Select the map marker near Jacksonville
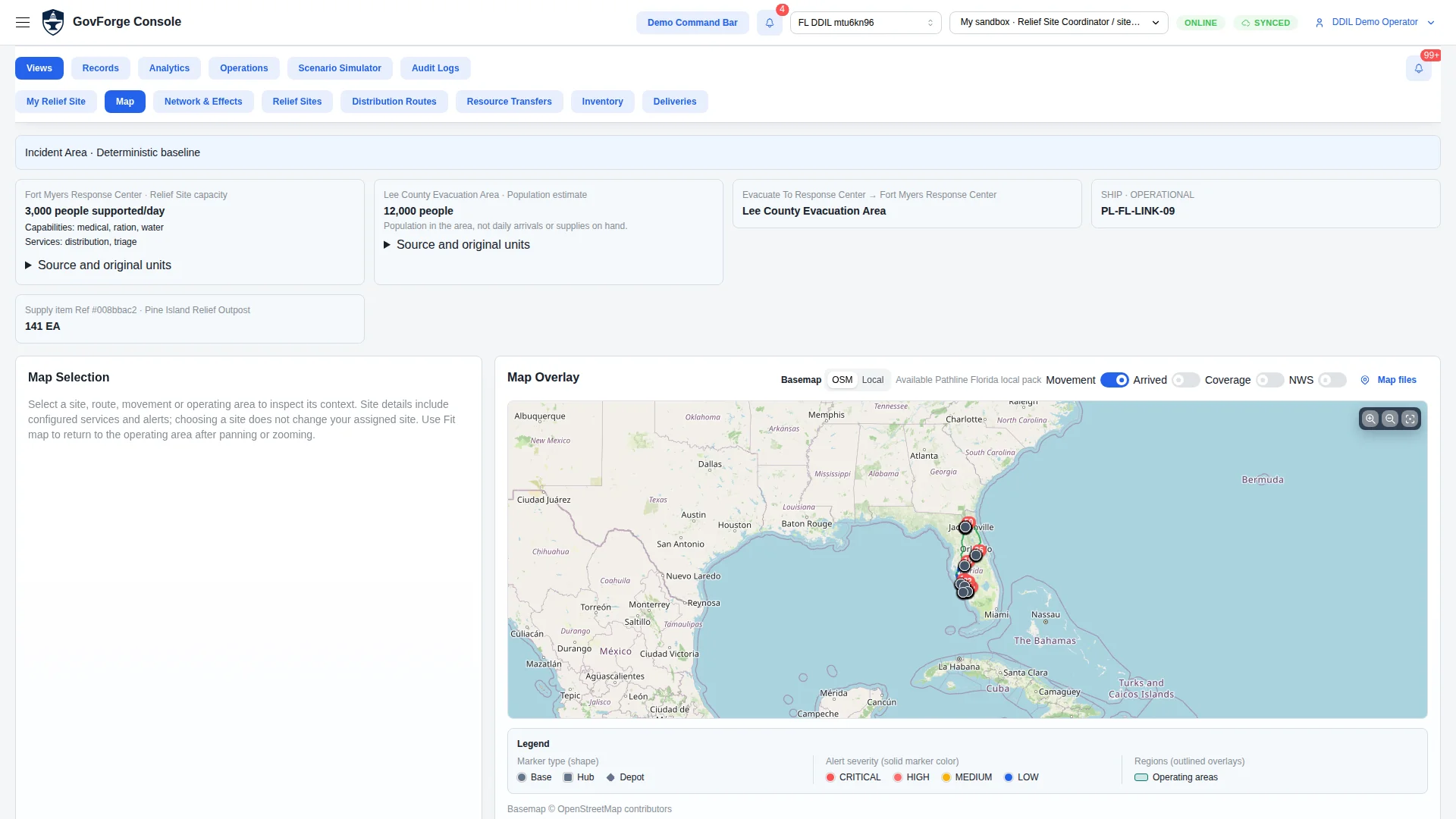Image resolution: width=1456 pixels, height=819 pixels. [x=965, y=527]
